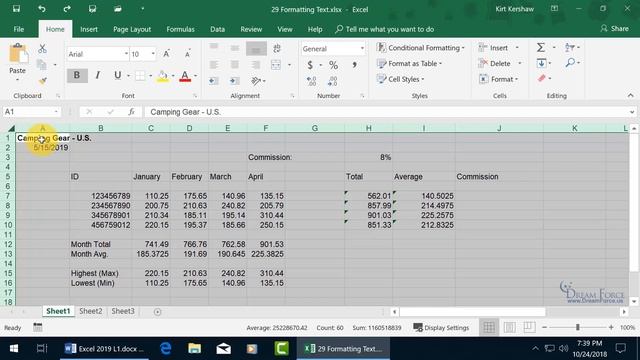The width and height of the screenshot is (640, 360).
Task: Switch to the Formulas tab
Action: click(x=180, y=29)
